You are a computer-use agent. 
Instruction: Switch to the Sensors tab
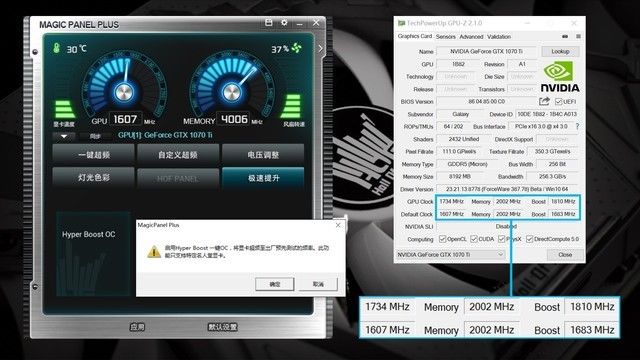(x=446, y=37)
